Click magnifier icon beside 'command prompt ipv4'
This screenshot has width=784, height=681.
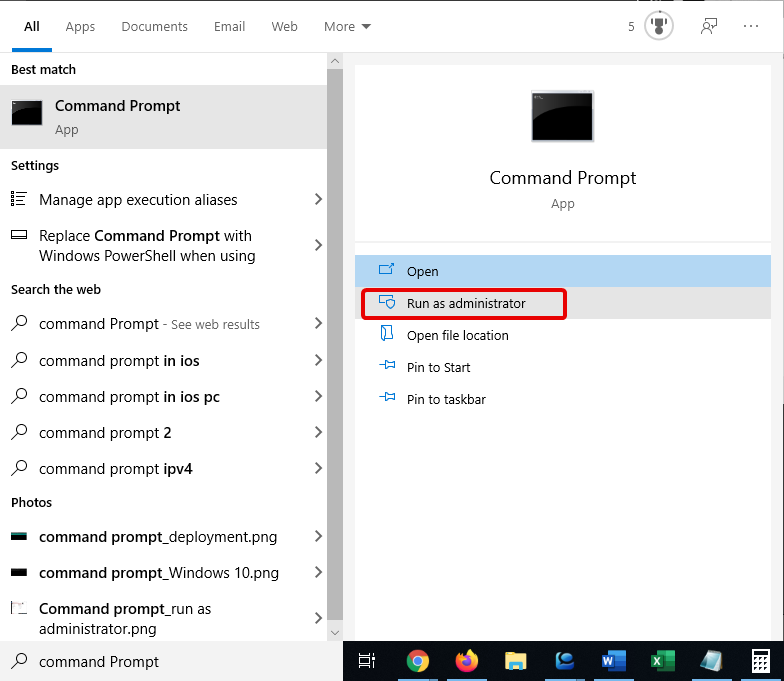19,468
